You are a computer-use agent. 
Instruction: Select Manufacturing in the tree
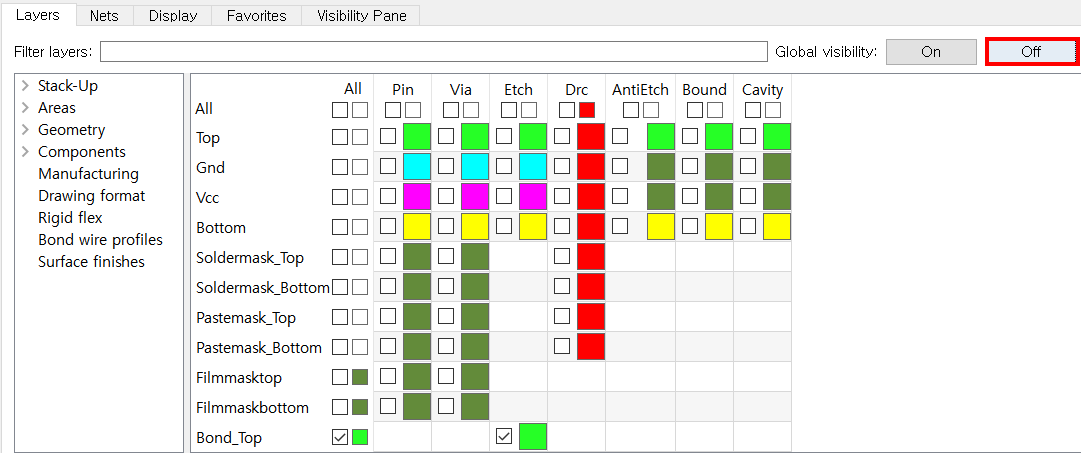88,174
